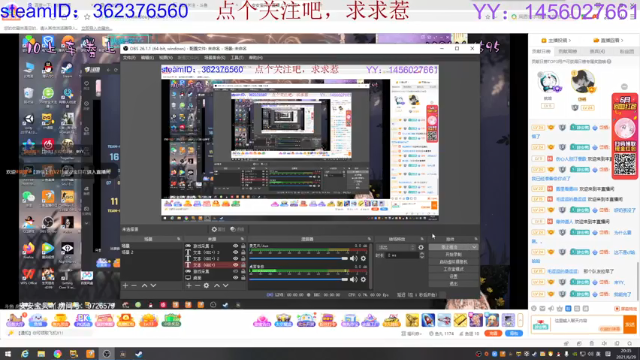Click the 启动虚拟摄像机 button

pyautogui.click(x=453, y=262)
